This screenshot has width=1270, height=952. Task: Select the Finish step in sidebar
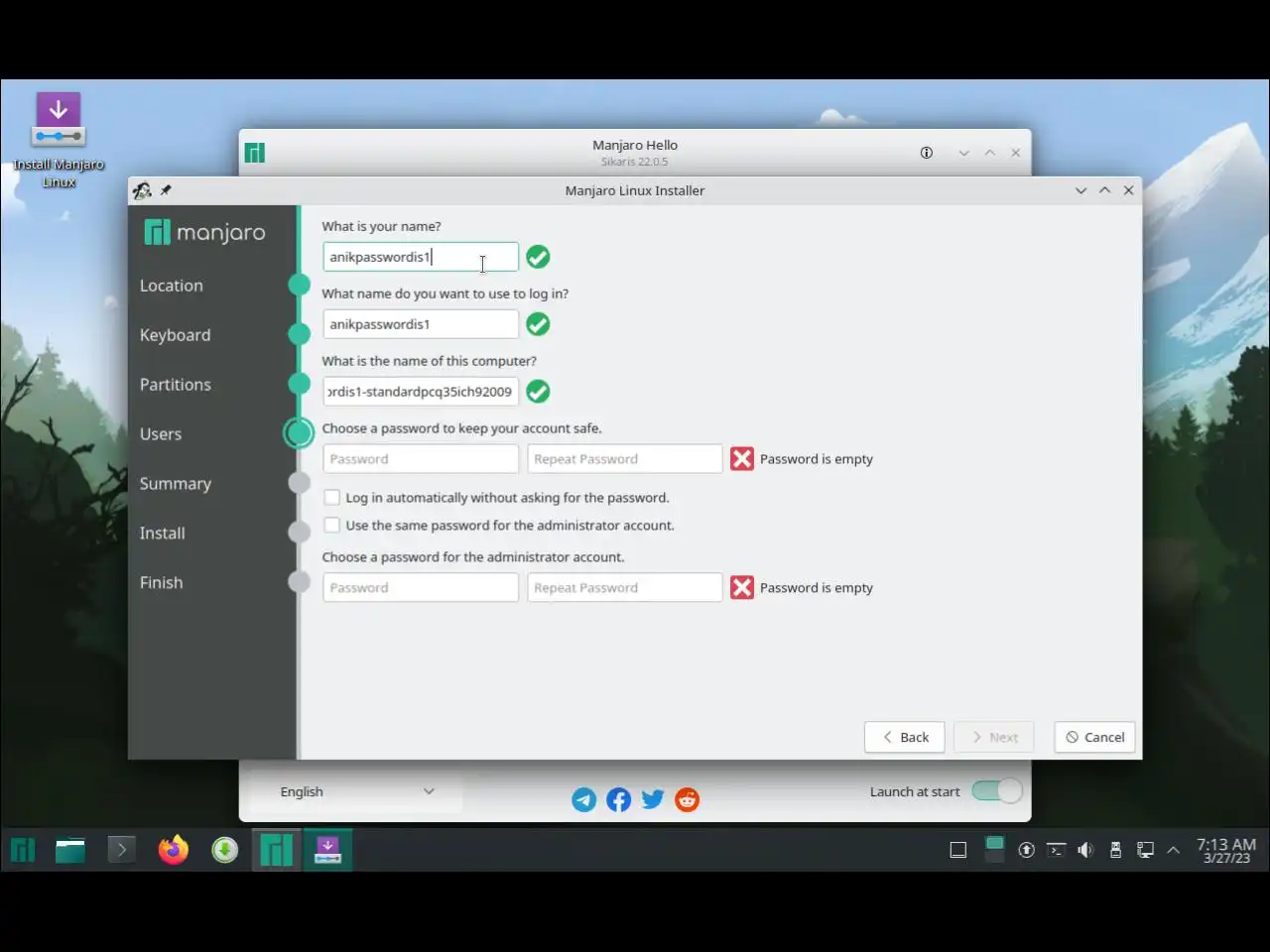coord(162,583)
